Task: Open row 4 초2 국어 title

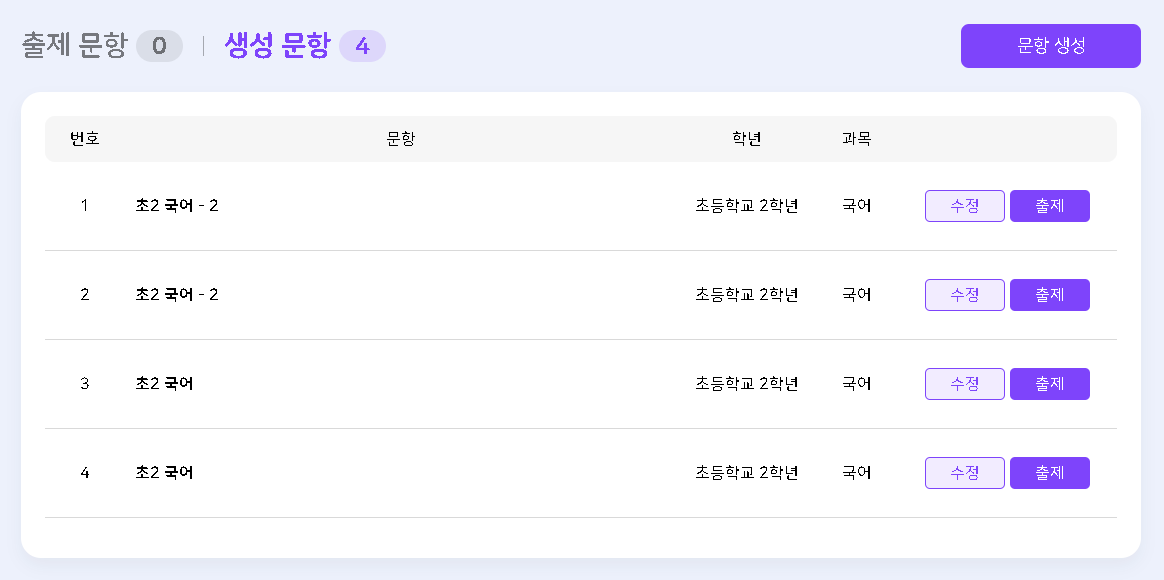Action: (164, 473)
